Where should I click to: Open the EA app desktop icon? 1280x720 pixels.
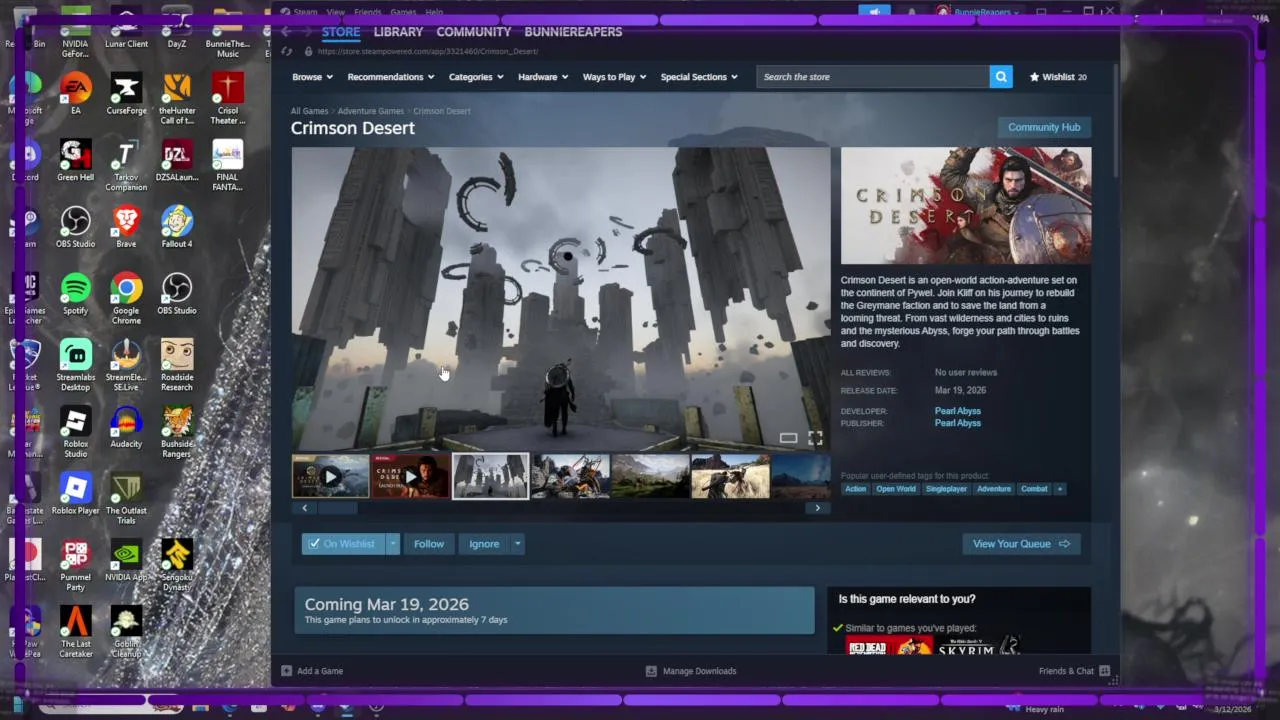pos(75,94)
